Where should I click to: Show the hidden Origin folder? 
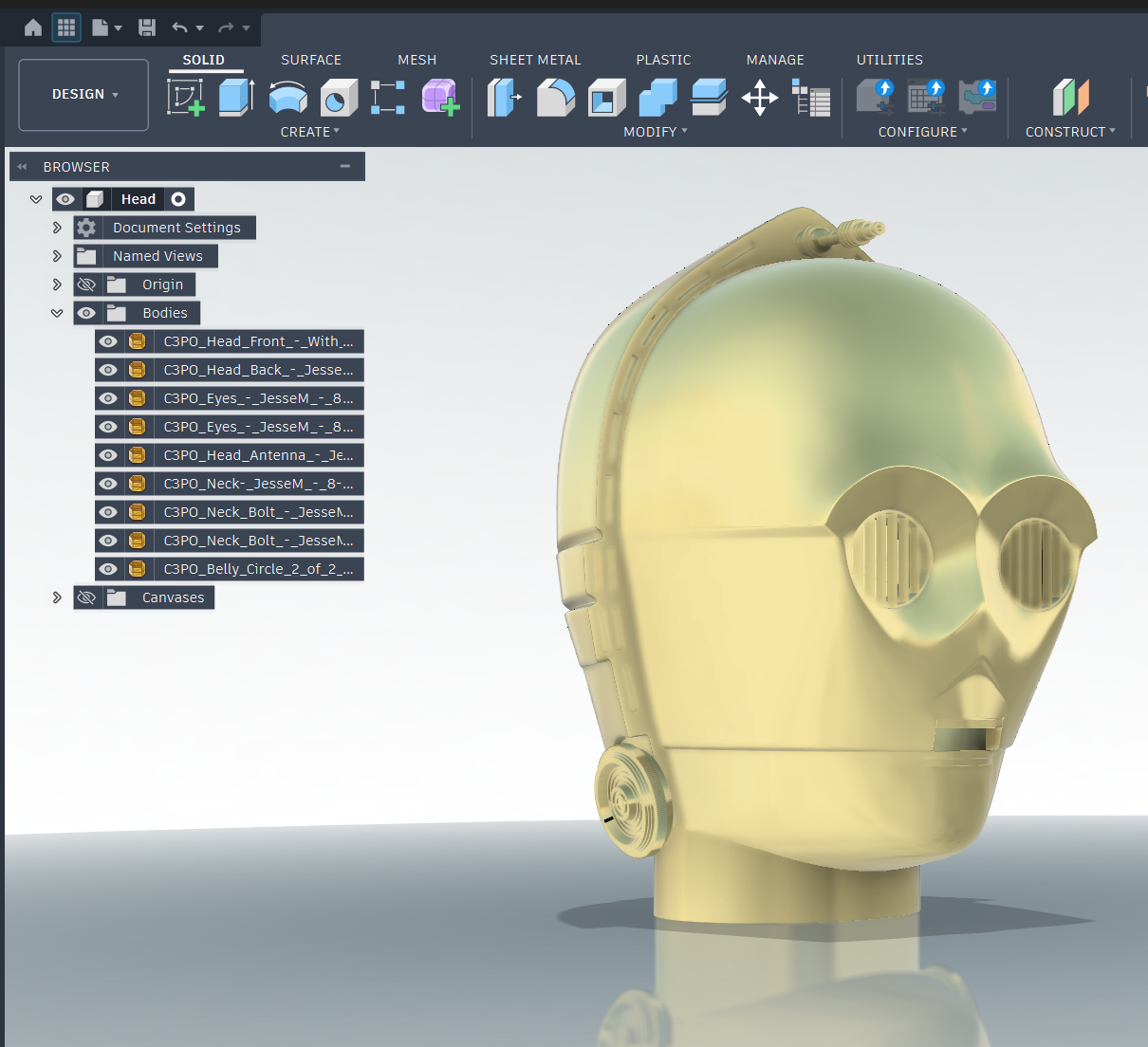click(x=86, y=285)
